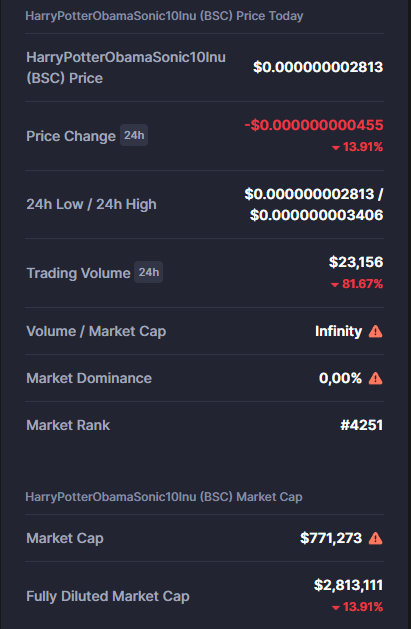This screenshot has width=411, height=629.
Task: Click the warning icon next to Market Cap value
Action: click(375, 538)
